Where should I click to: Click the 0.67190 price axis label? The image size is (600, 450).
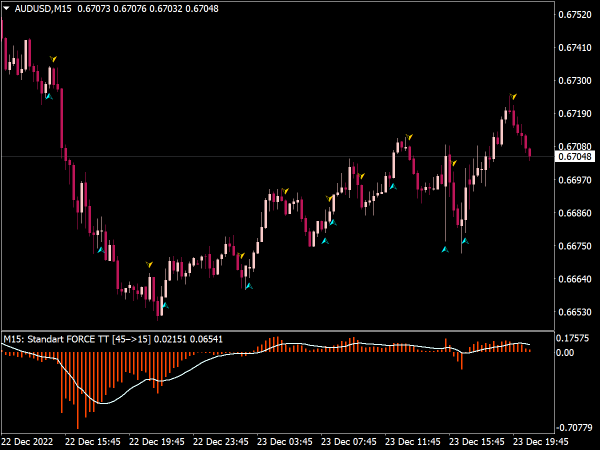click(x=574, y=114)
